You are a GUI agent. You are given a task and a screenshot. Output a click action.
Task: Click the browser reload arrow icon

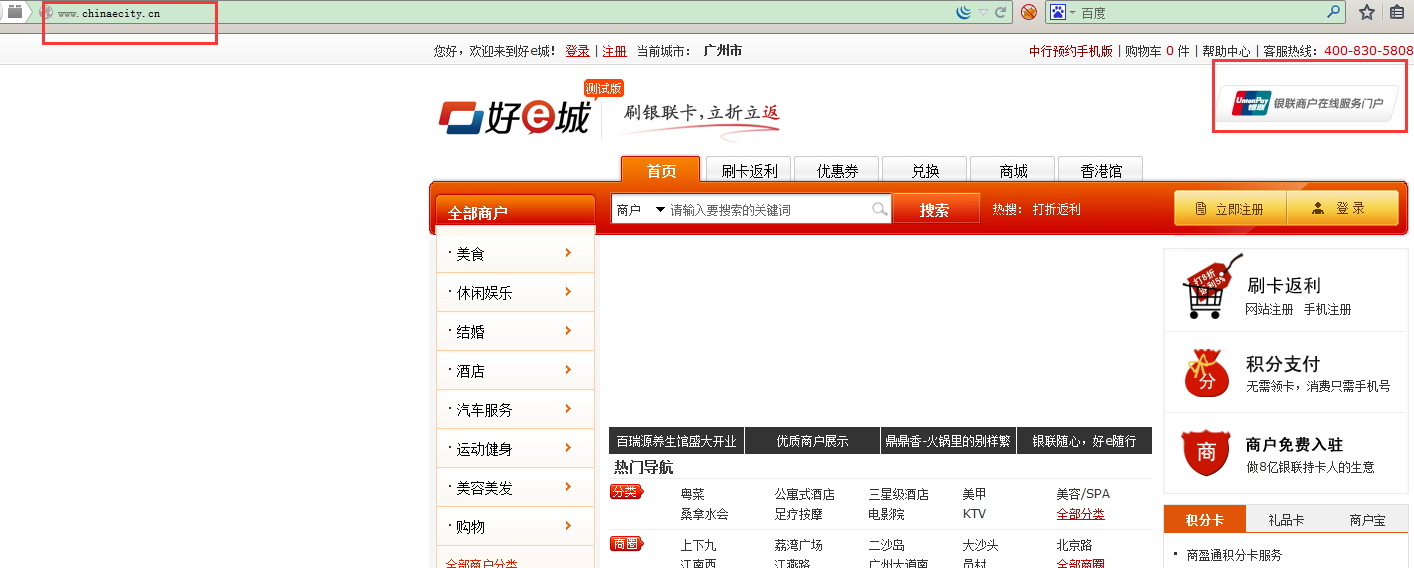click(1000, 12)
